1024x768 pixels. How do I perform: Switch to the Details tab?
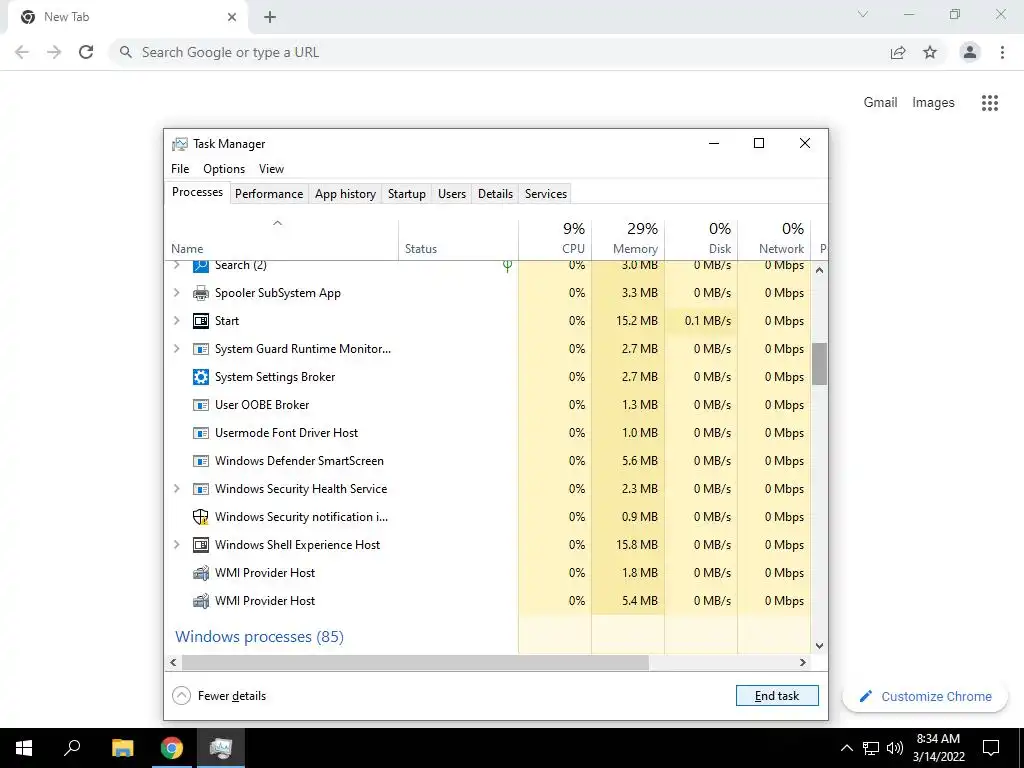coord(495,194)
